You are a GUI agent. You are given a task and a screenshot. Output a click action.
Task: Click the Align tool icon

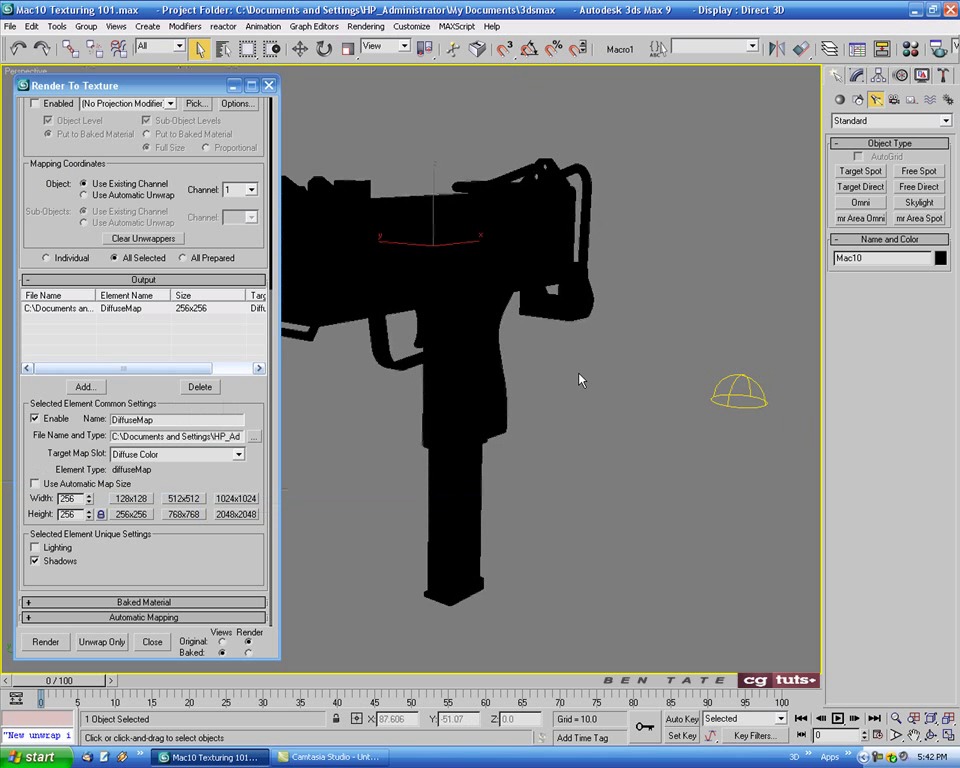click(801, 49)
